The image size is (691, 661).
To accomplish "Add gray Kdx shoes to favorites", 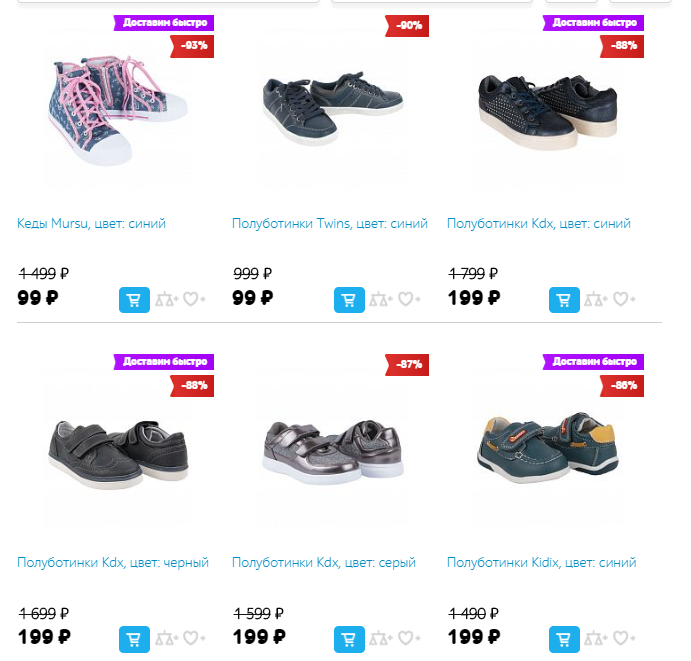I will (x=409, y=638).
